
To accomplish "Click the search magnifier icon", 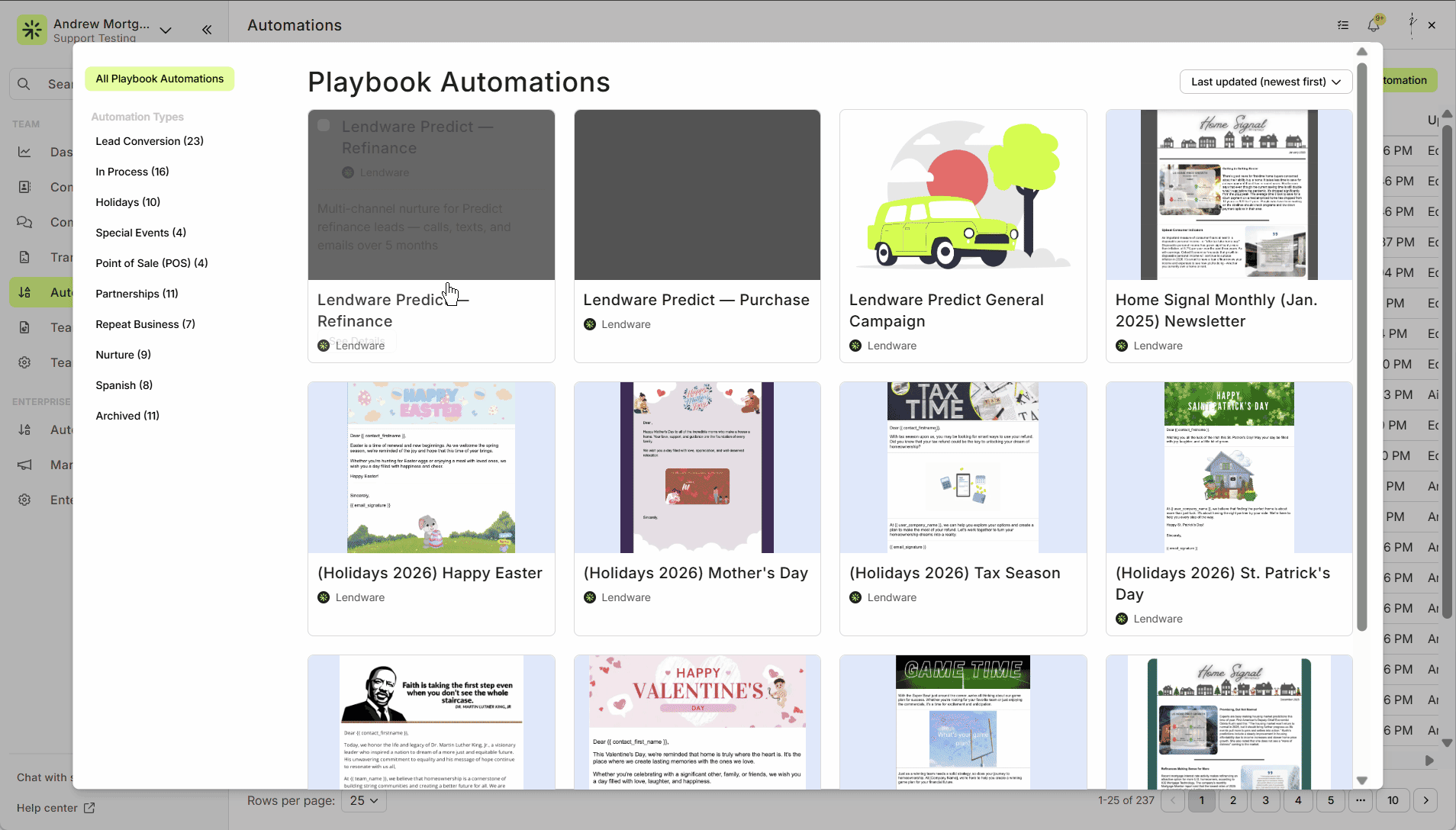I will [x=24, y=84].
